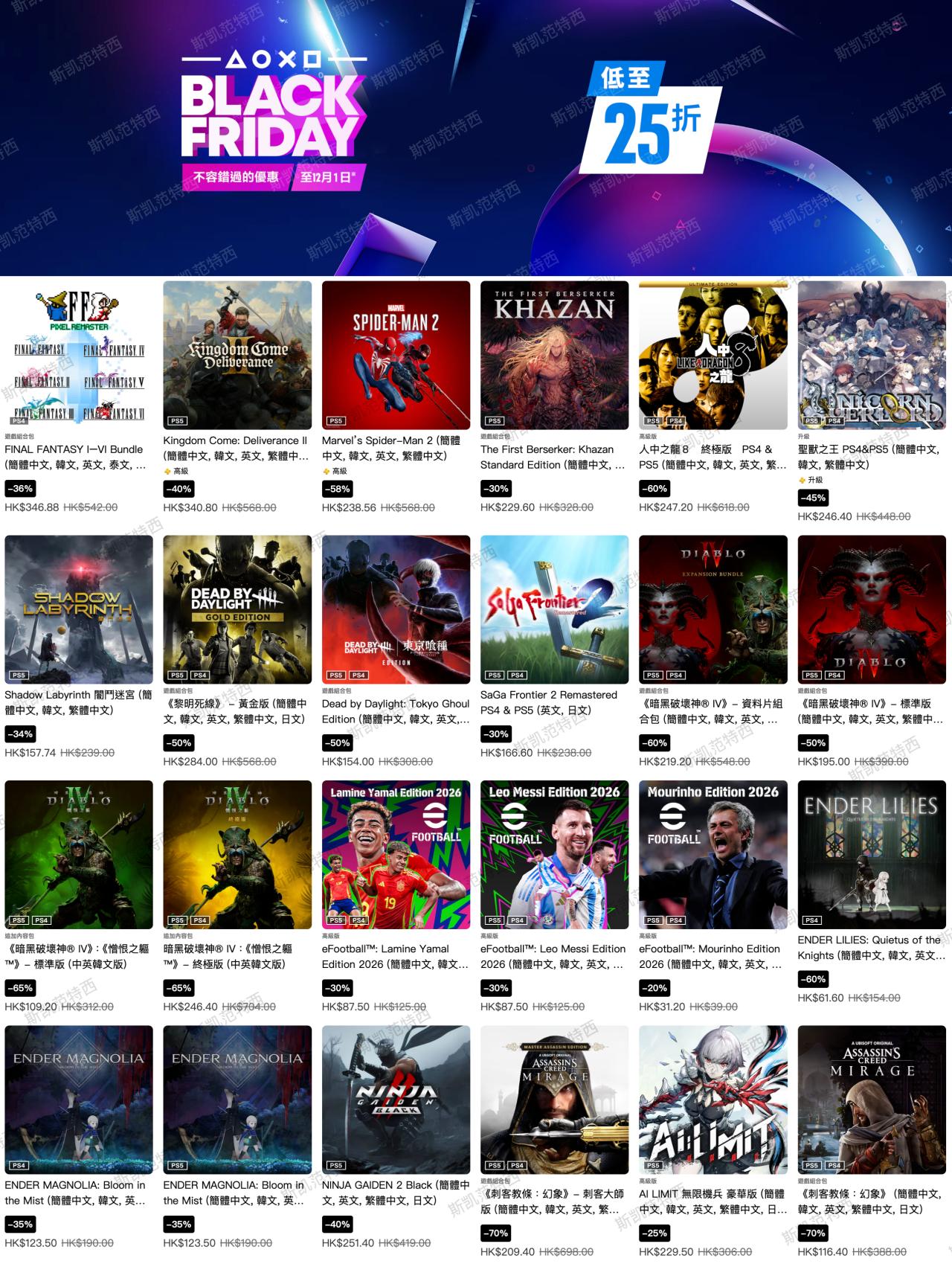Open the First Berserker Khazan cover
The image size is (952, 1264).
[x=554, y=355]
